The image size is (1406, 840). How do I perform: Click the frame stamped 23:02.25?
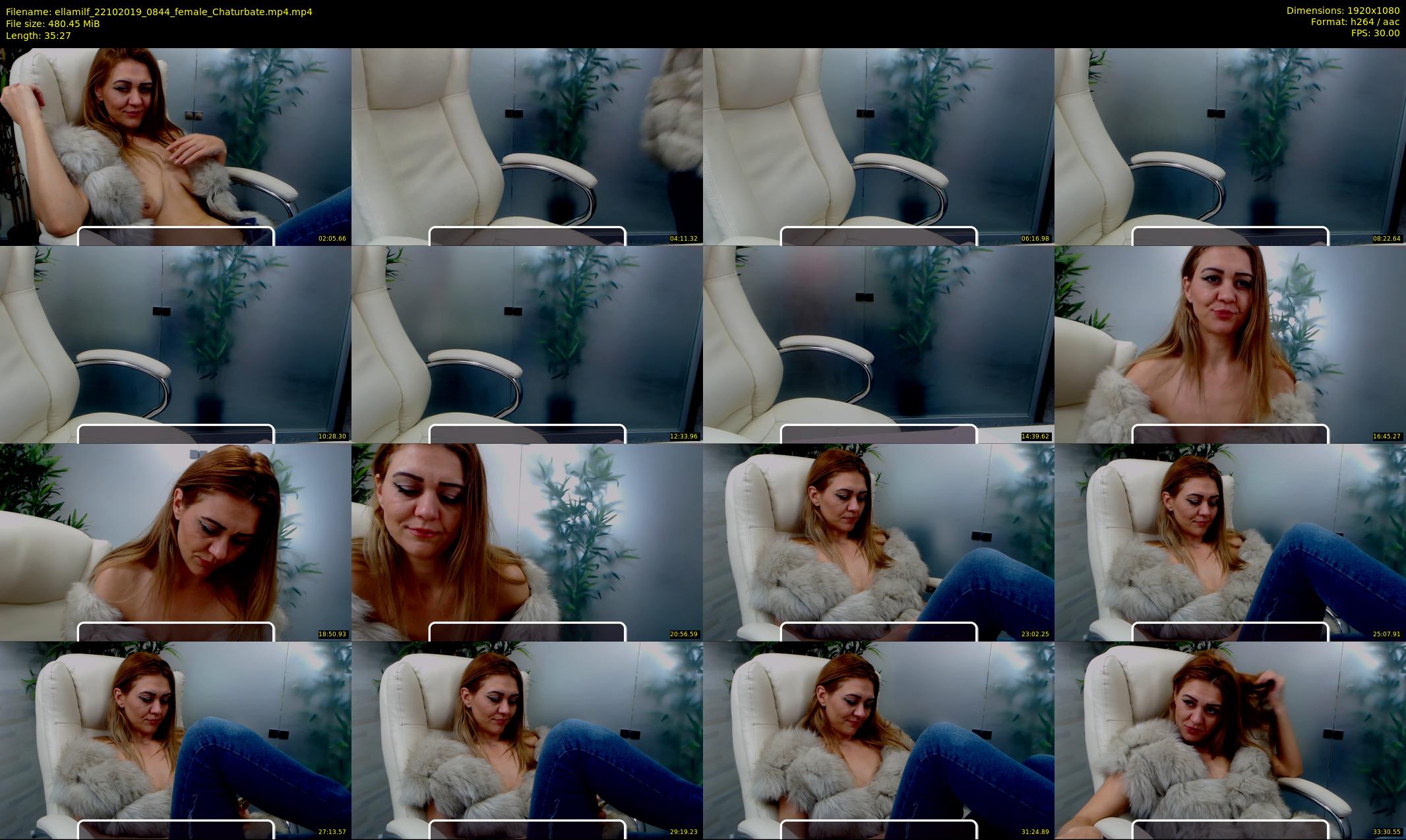click(878, 542)
